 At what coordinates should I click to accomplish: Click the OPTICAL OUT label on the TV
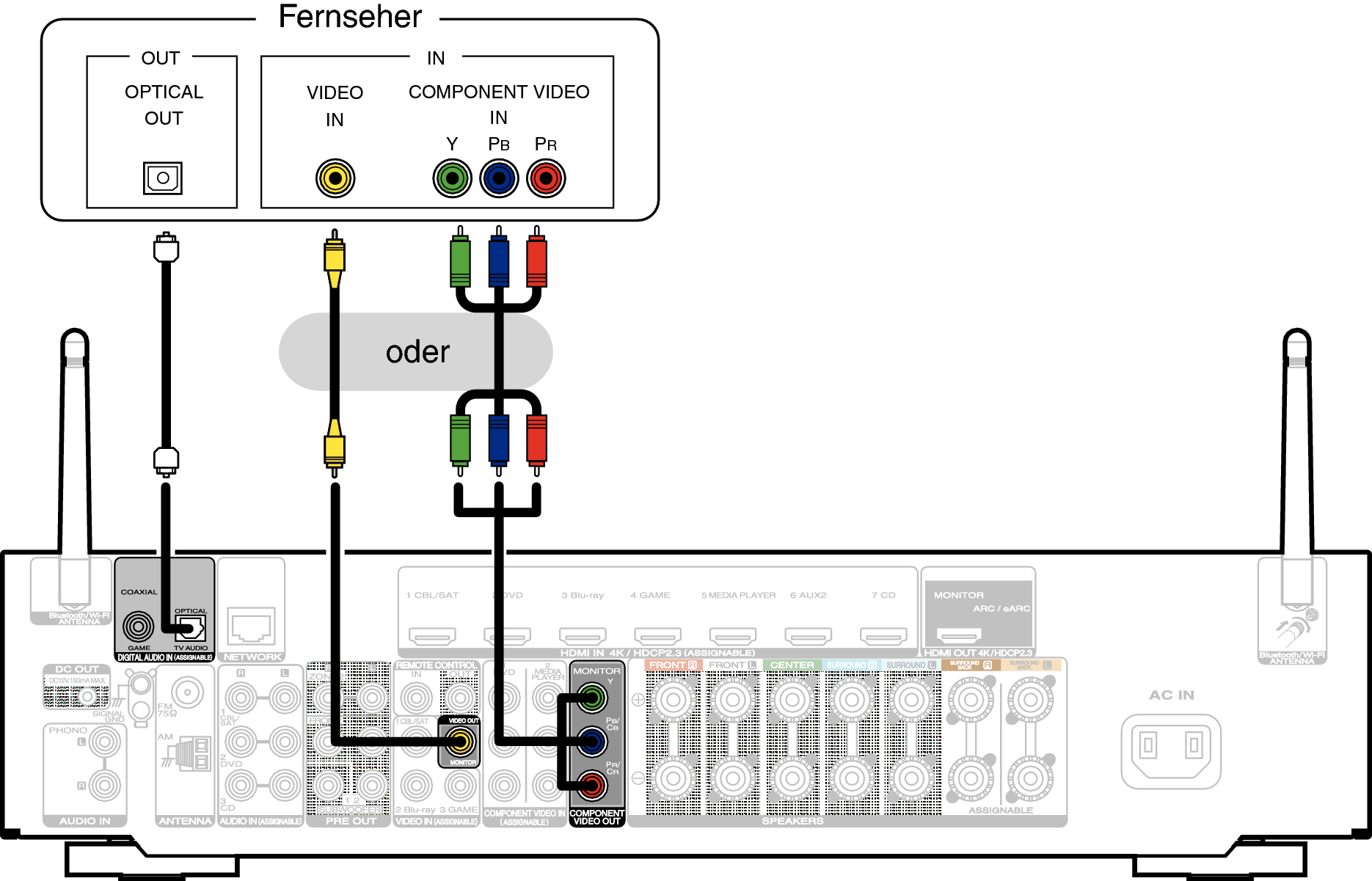164,105
